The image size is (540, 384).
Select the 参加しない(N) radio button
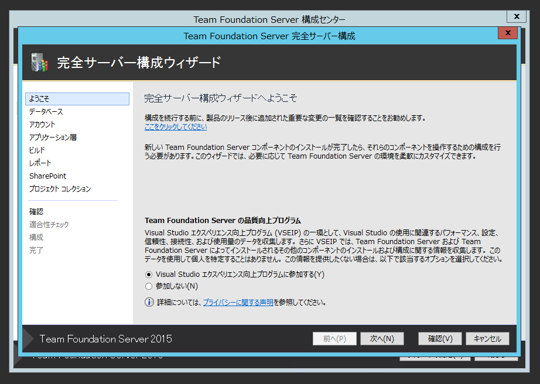click(149, 286)
